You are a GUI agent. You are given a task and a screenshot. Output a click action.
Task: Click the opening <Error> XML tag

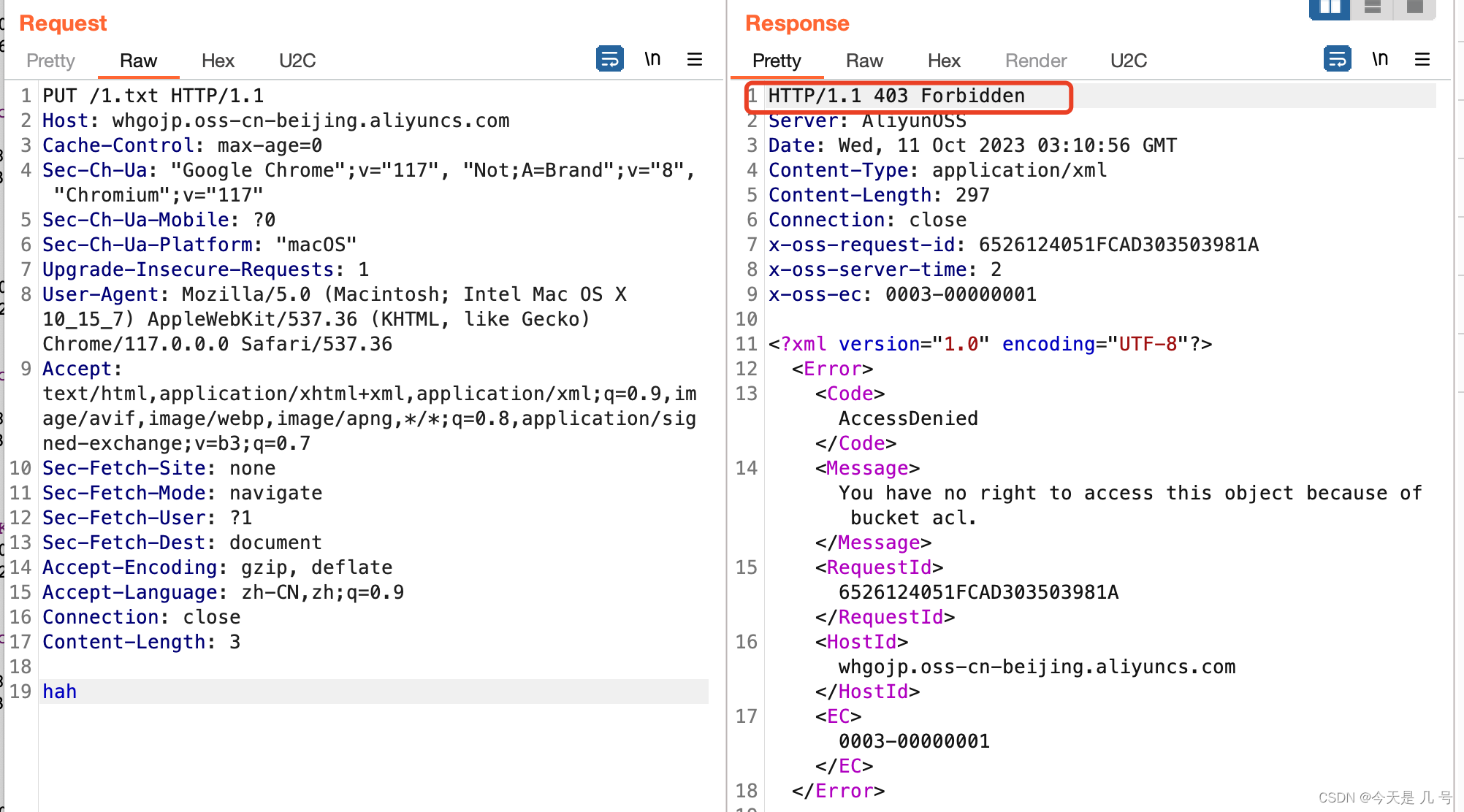832,369
